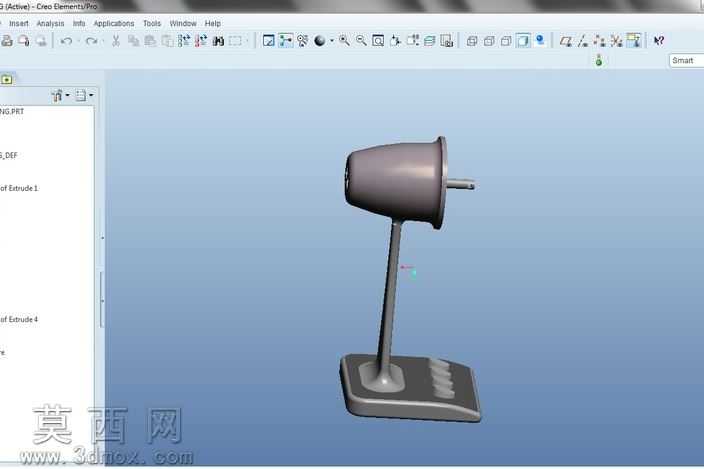Screen dimensions: 704x469
Task: Open the Smart selection filter dropdown
Action: point(686,61)
